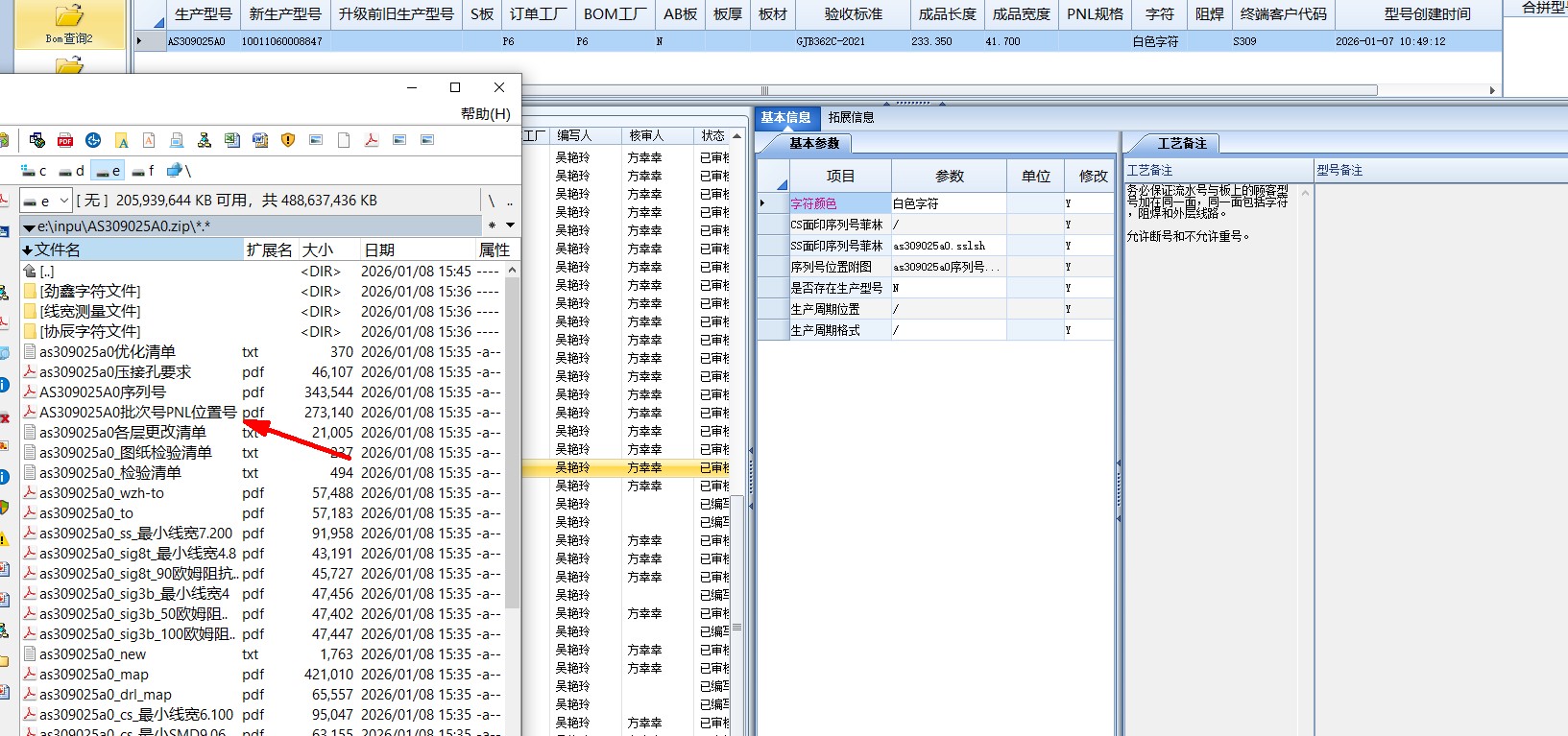Click the network tree diagram toolbar icon

(x=205, y=140)
